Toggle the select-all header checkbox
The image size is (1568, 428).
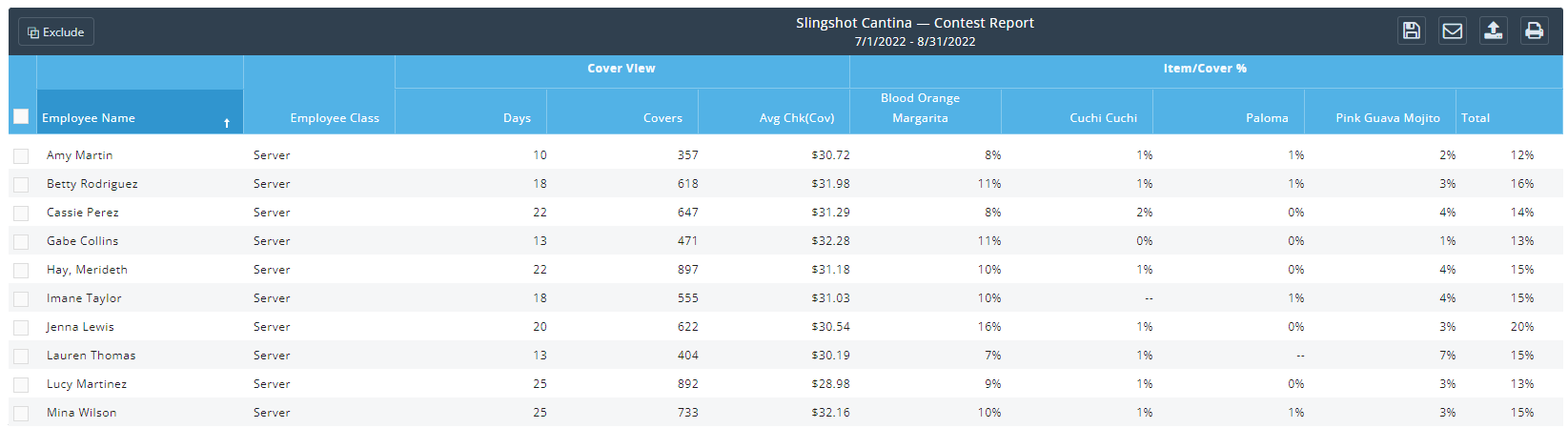(x=21, y=116)
